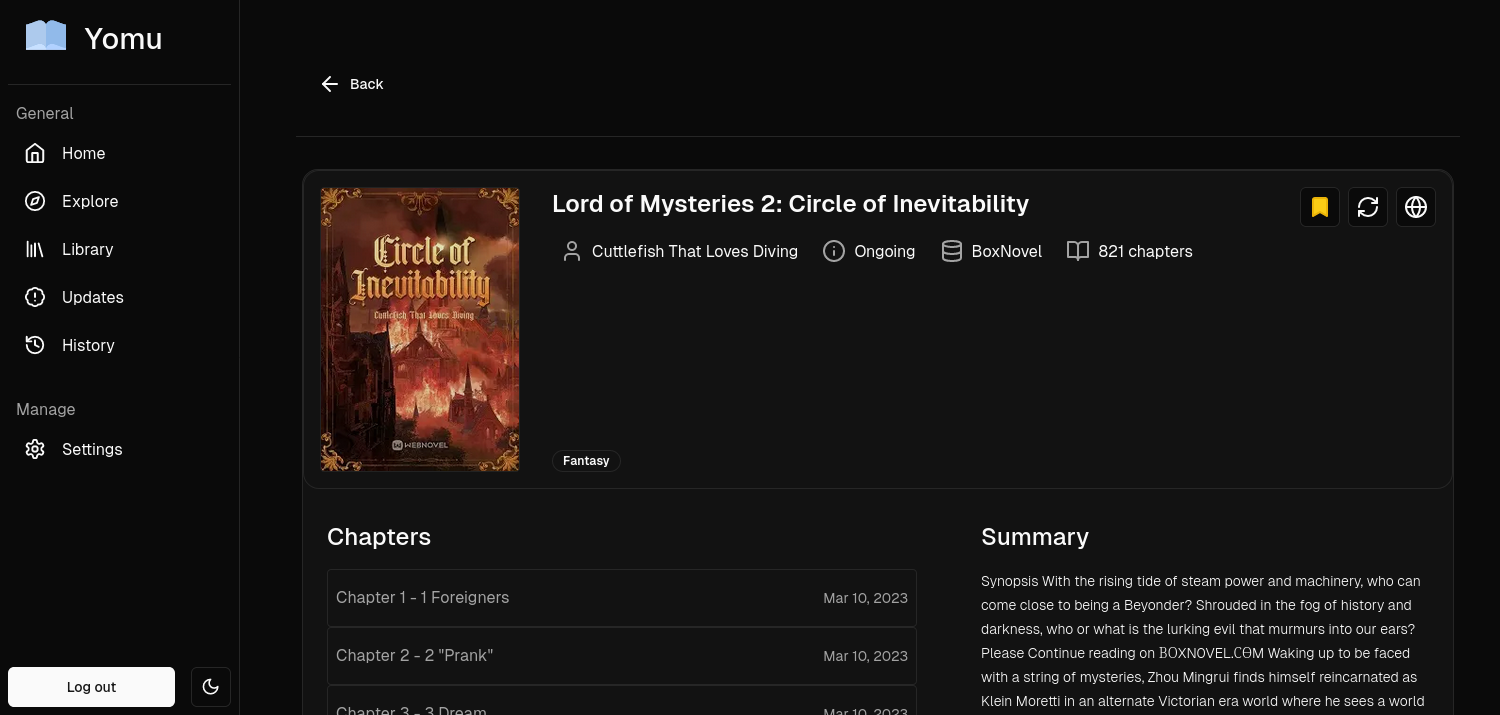
Task: Click the Summary section heading
Action: click(x=1035, y=537)
